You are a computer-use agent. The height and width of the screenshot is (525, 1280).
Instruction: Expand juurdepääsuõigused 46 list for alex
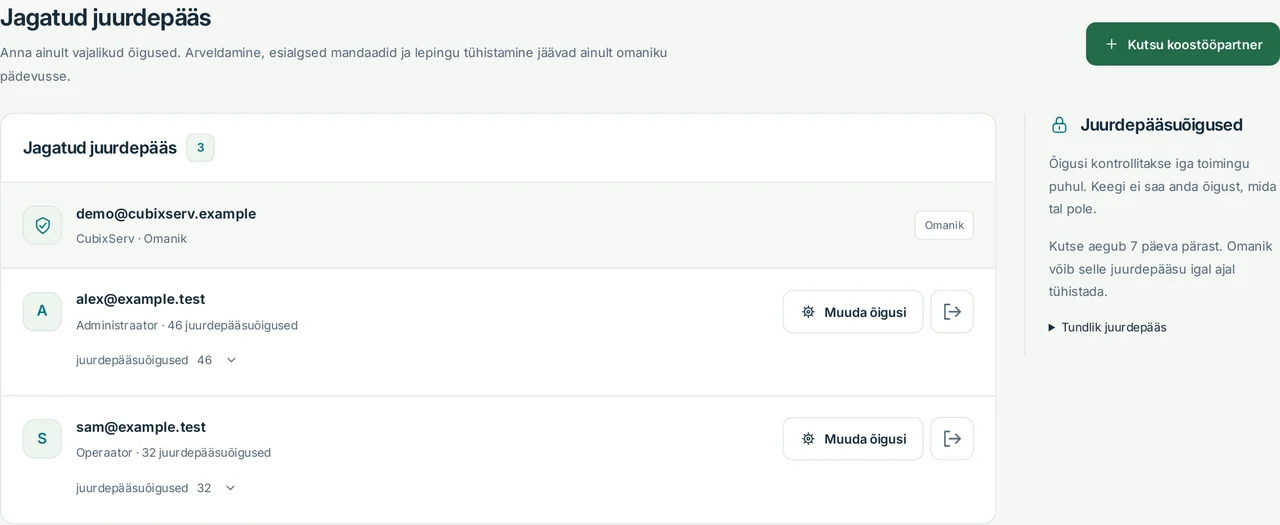[157, 360]
